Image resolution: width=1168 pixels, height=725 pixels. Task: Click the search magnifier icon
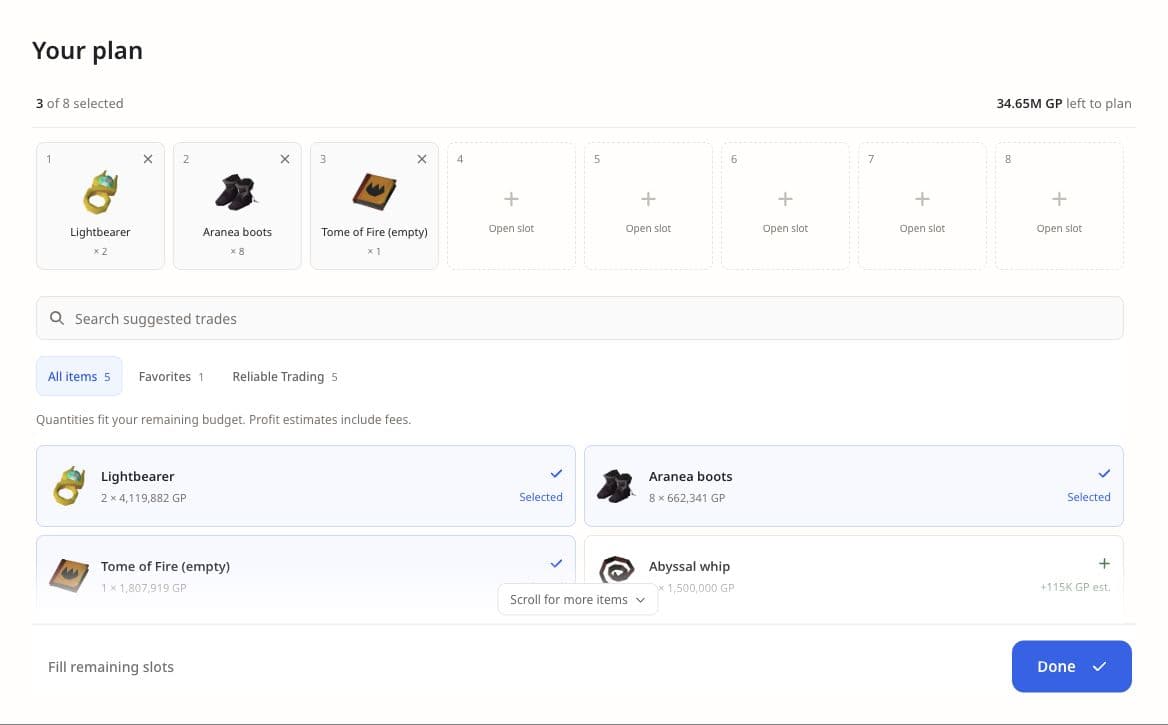point(57,318)
